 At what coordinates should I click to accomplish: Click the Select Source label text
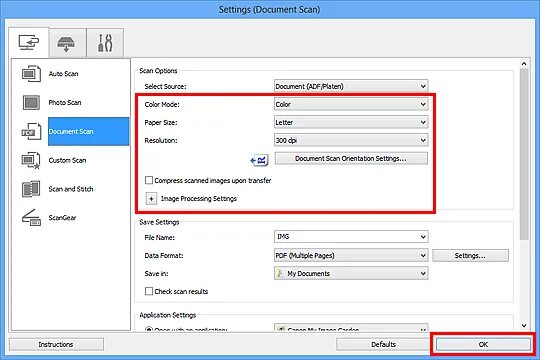pos(165,86)
